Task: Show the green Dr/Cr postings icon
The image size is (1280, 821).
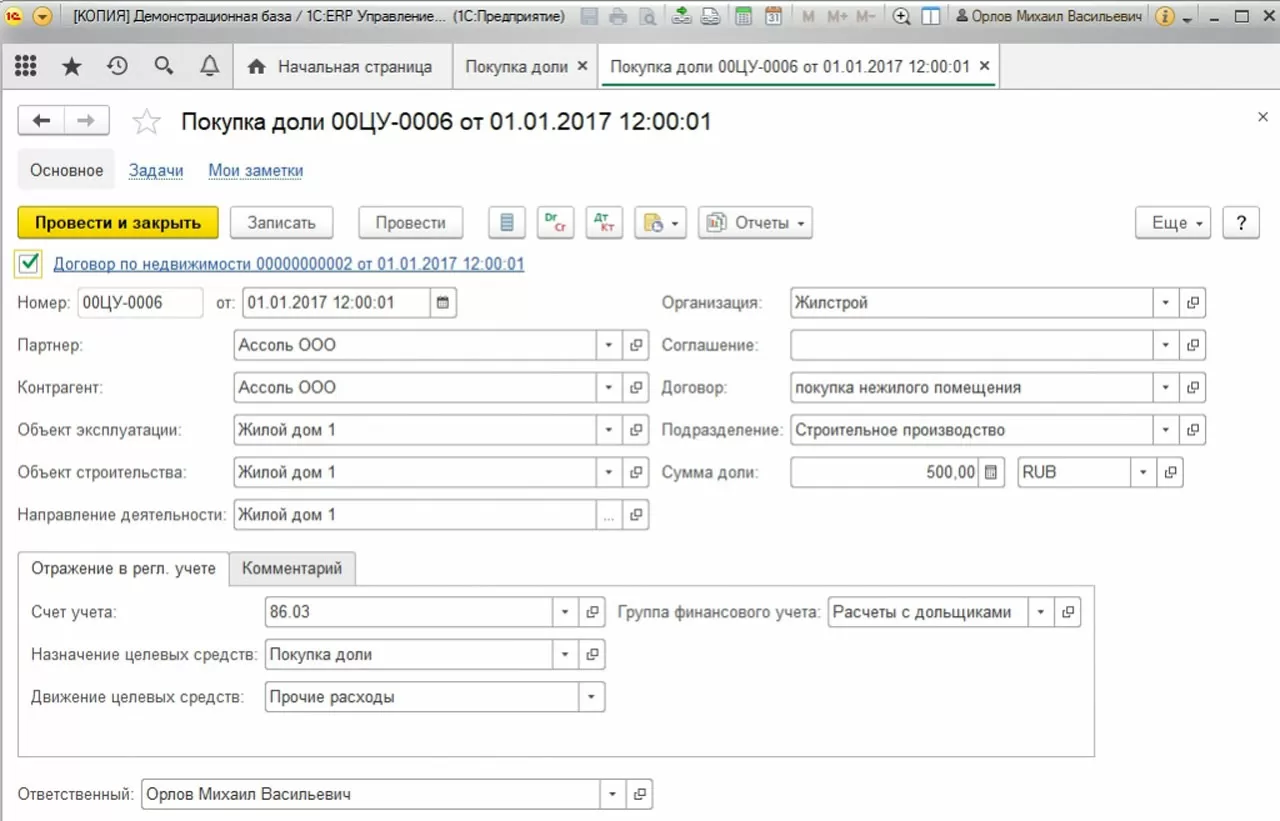Action: 555,223
